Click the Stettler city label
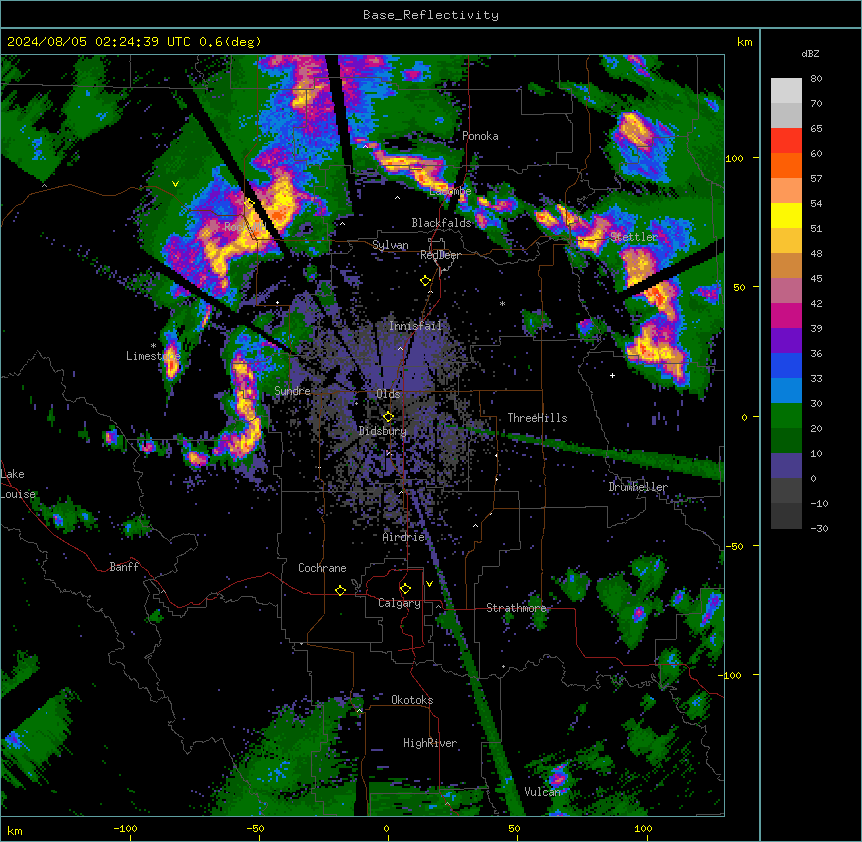Image resolution: width=862 pixels, height=842 pixels. coord(634,237)
